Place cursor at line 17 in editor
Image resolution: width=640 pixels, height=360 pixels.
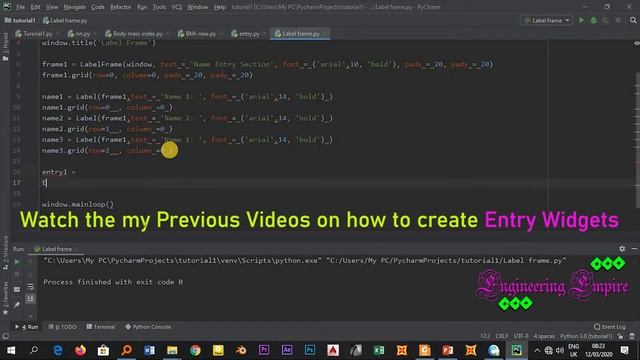(294, 183)
